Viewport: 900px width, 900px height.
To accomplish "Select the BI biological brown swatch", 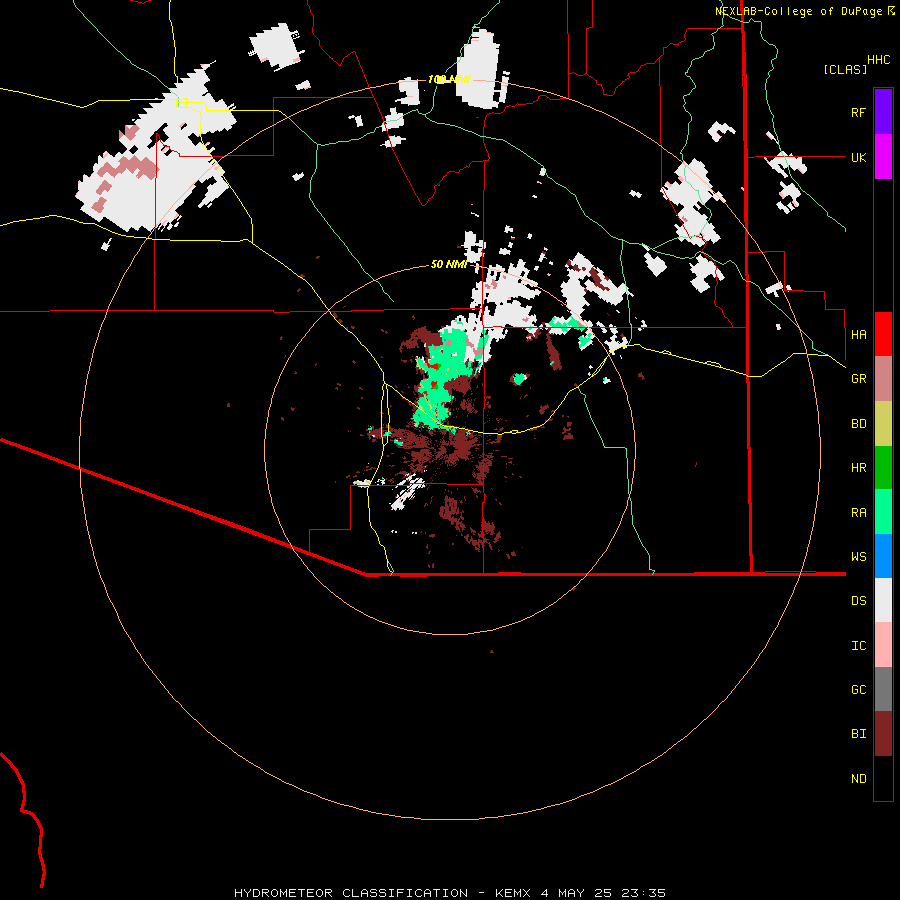I will pyautogui.click(x=883, y=734).
